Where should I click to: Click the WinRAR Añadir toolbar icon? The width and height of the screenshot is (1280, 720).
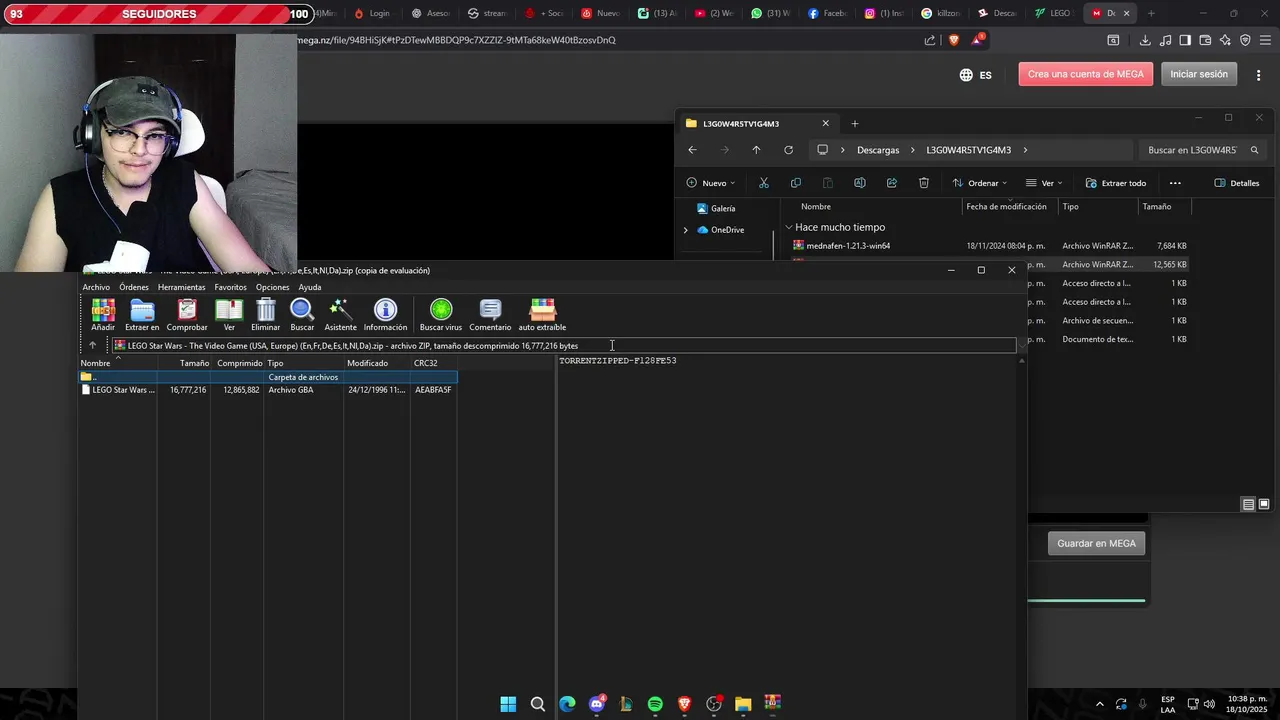pos(103,315)
